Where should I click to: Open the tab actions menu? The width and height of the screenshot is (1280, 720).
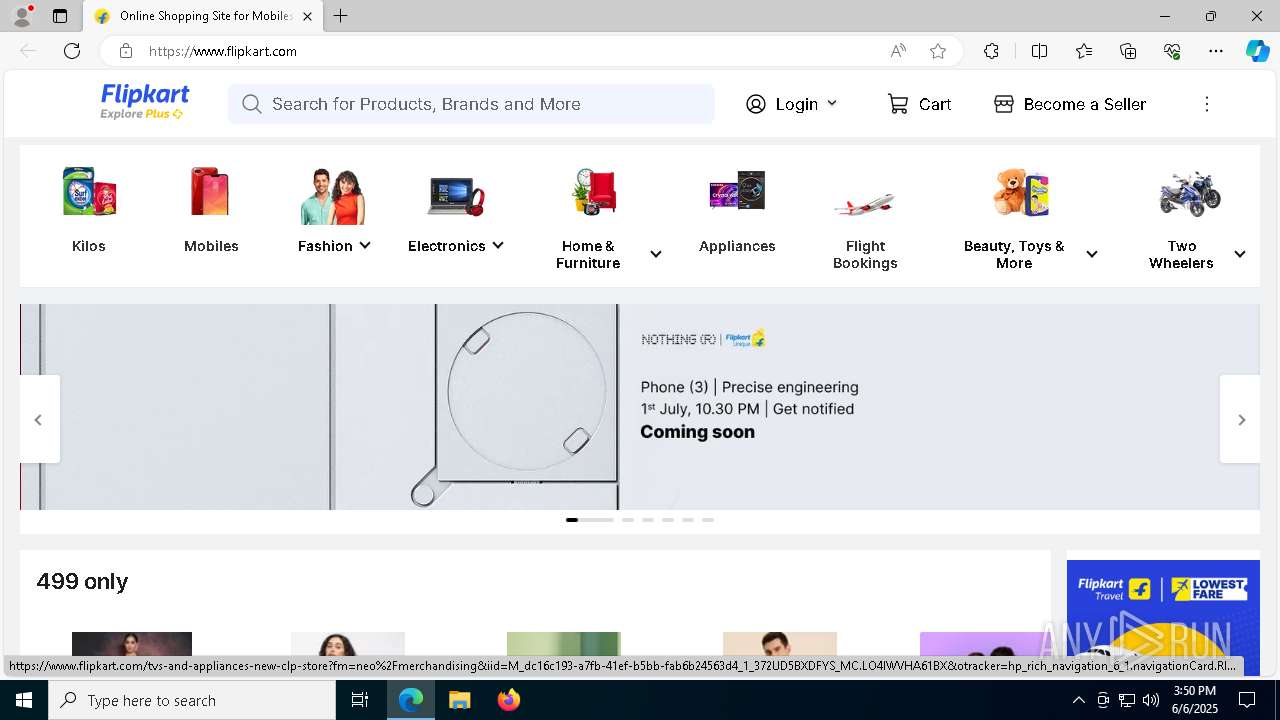click(x=60, y=16)
